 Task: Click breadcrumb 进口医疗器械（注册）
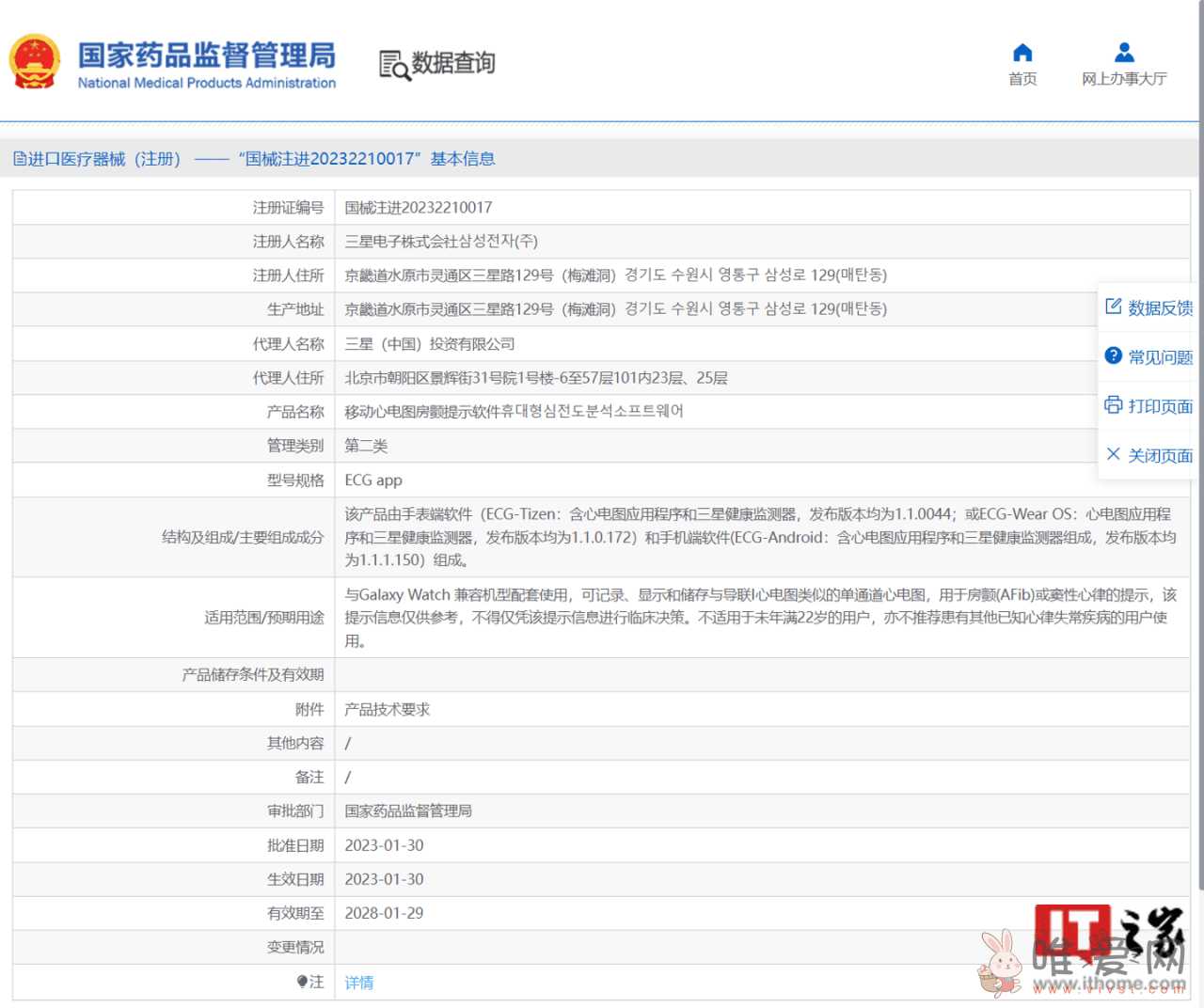(x=104, y=159)
